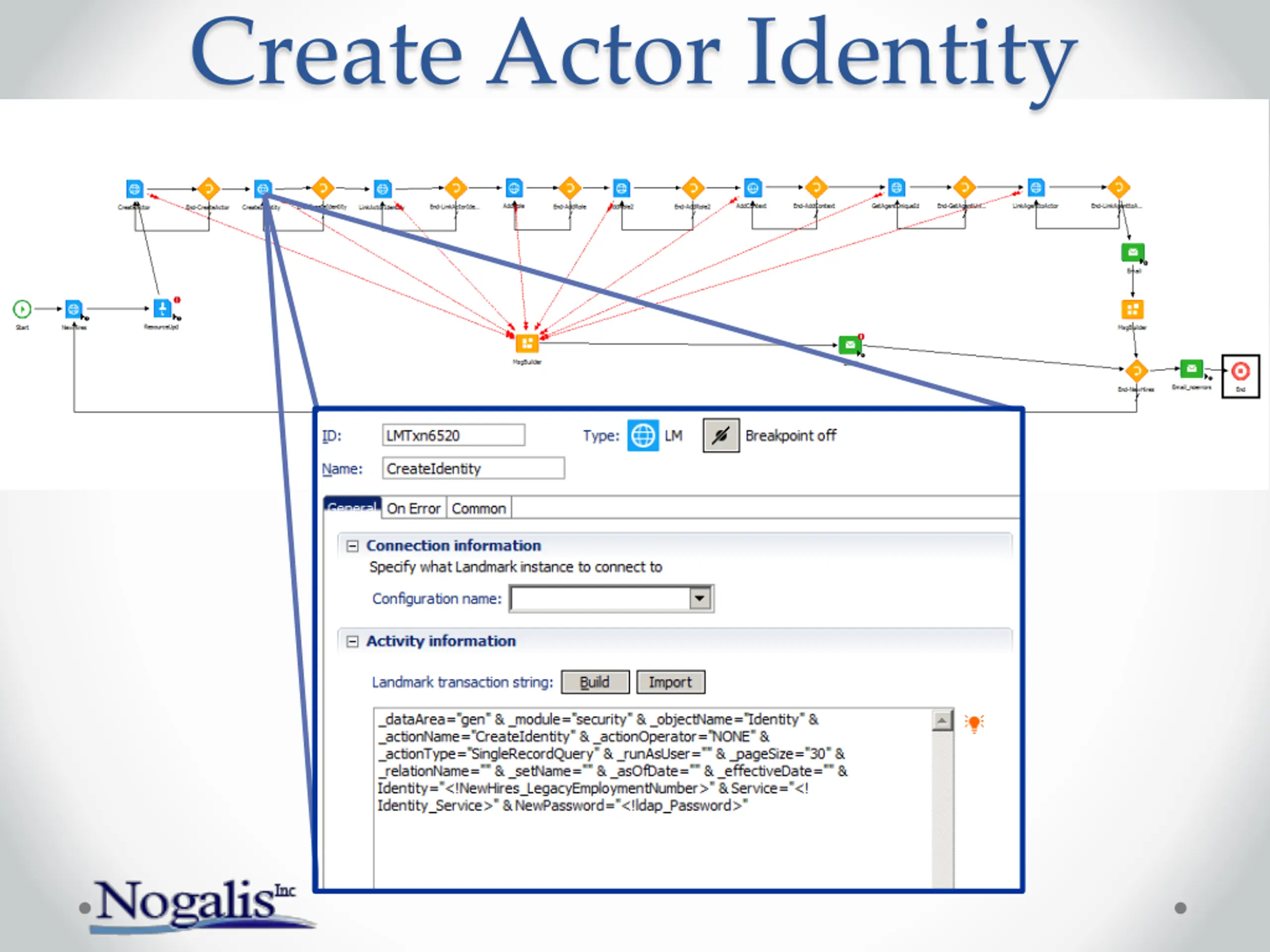Viewport: 1270px width, 952px height.
Task: Select the NewHires query node
Action: pos(73,309)
